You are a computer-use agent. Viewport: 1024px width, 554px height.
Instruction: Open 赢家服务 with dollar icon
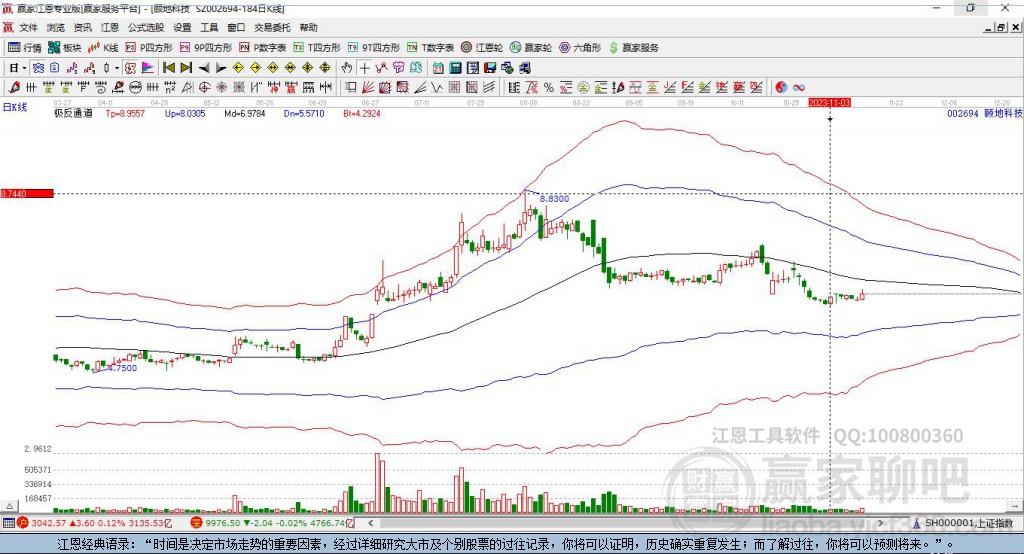point(633,48)
